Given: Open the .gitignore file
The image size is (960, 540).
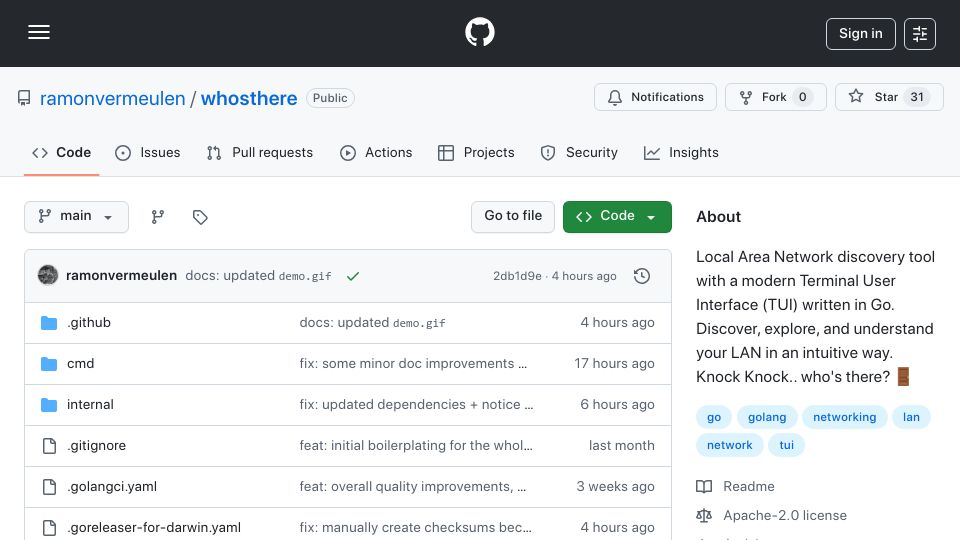Looking at the screenshot, I should click(96, 446).
